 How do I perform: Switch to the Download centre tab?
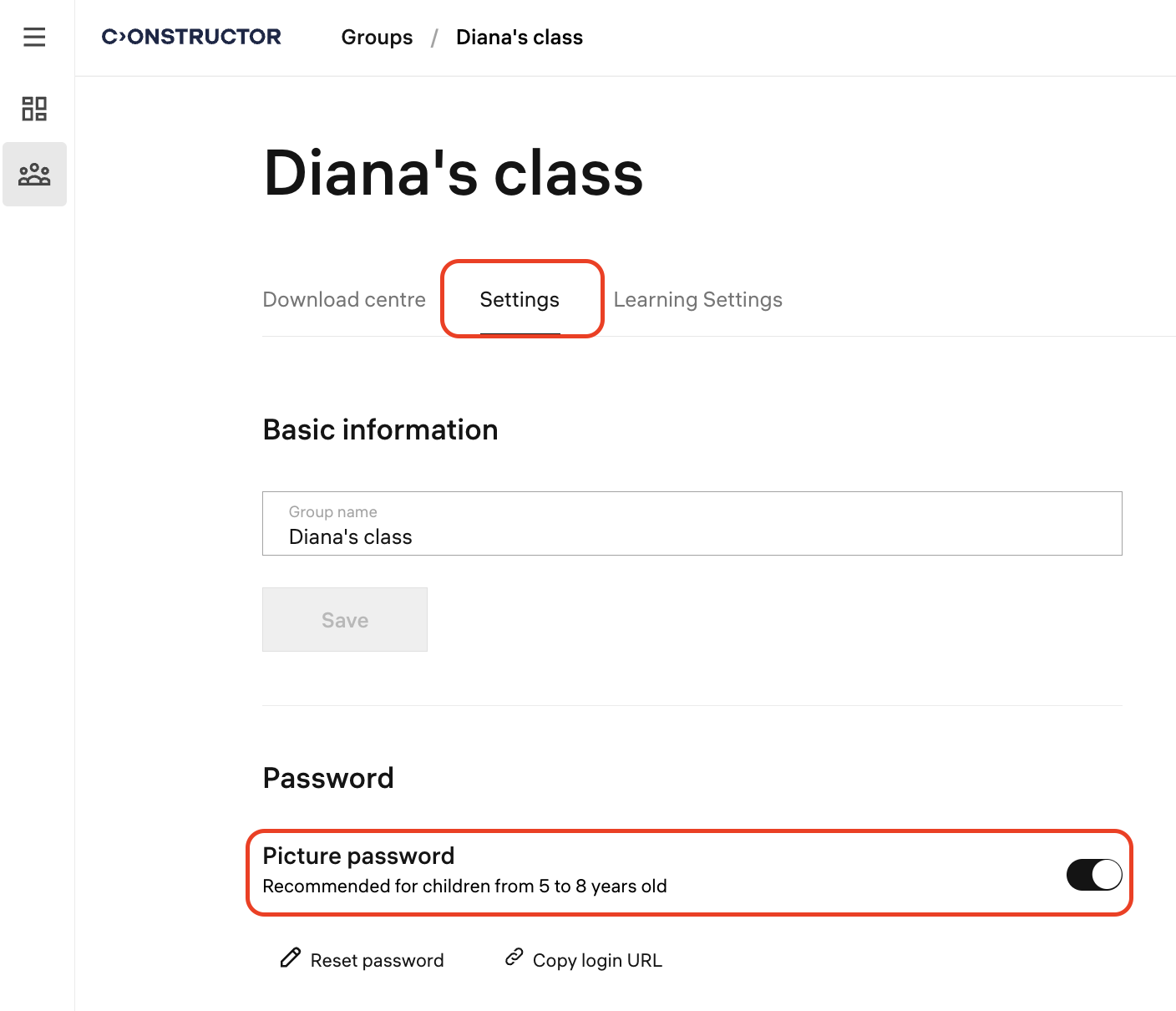(x=344, y=300)
